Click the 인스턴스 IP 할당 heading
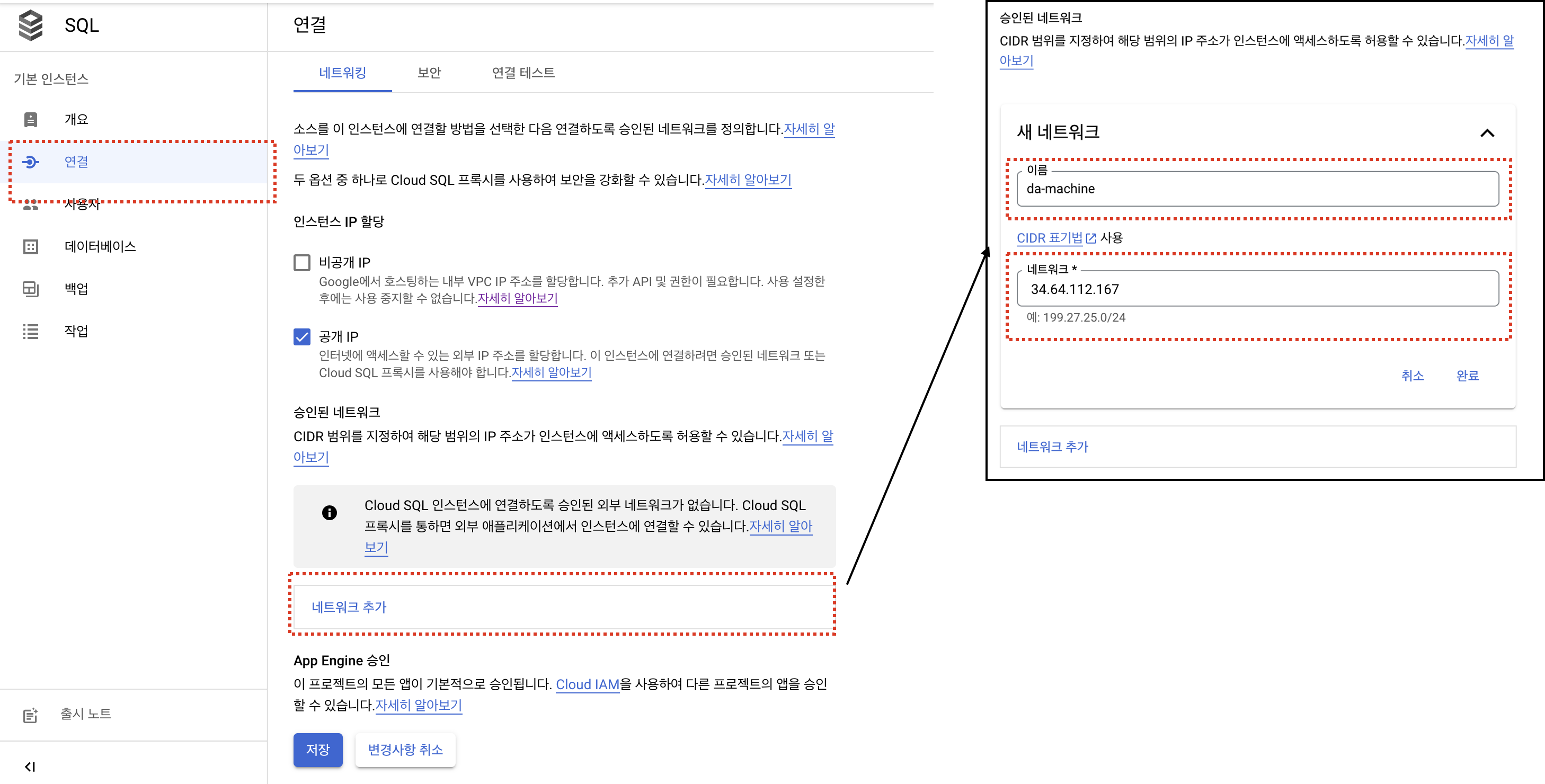1545x784 pixels. click(x=339, y=222)
